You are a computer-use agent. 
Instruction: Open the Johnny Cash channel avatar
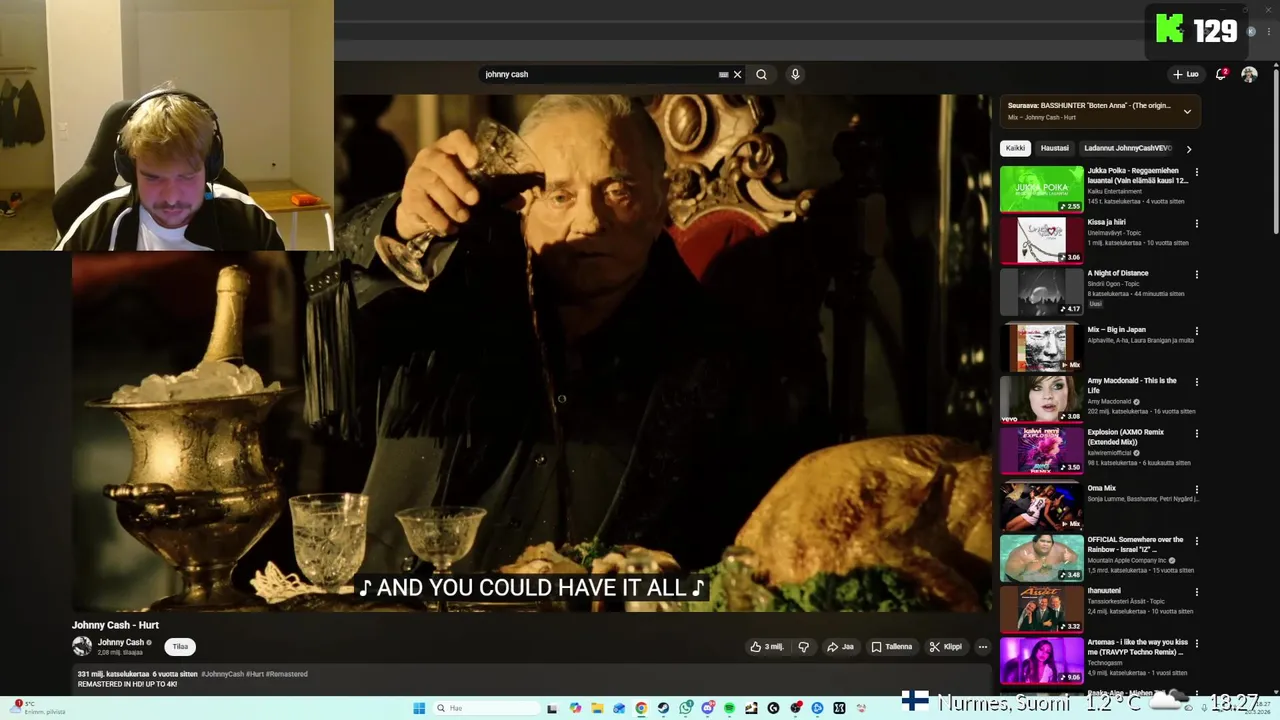tap(82, 646)
